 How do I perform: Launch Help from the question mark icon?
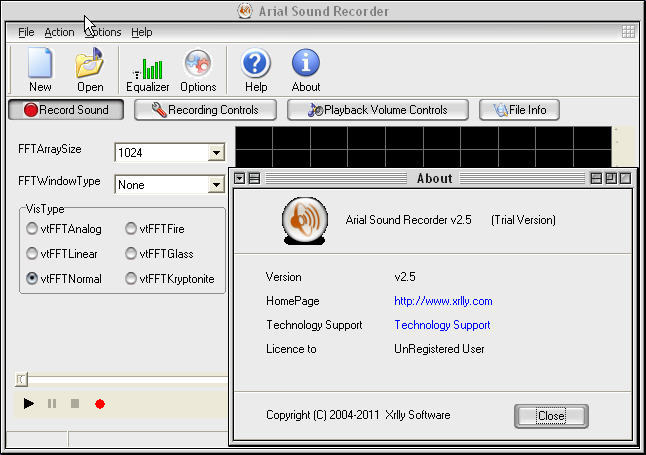coord(256,70)
